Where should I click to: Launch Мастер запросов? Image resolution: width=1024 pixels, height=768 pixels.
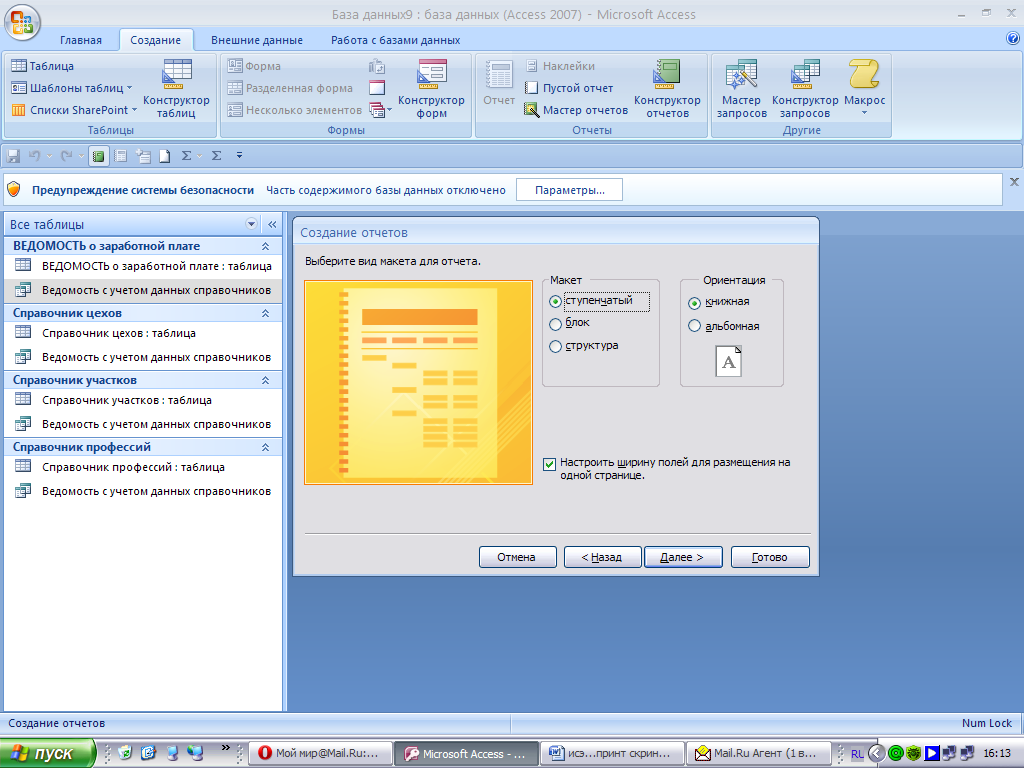(741, 88)
